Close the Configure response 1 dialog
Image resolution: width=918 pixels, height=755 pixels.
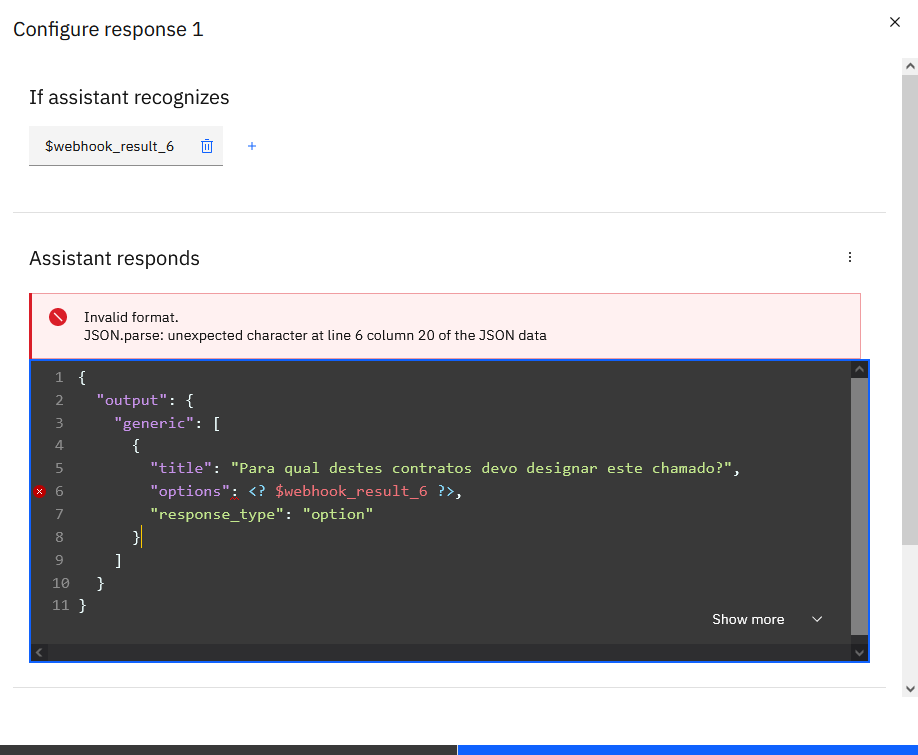click(895, 22)
